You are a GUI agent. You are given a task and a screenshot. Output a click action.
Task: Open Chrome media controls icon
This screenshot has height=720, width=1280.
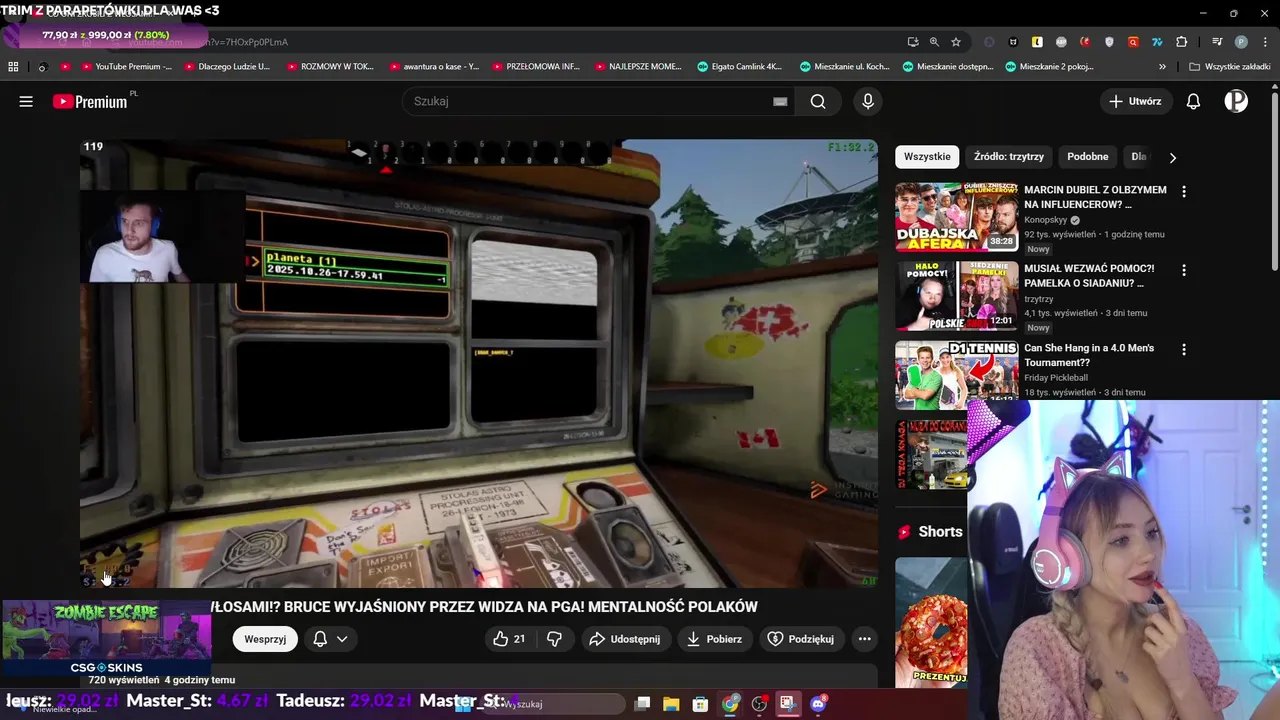coord(1217,42)
